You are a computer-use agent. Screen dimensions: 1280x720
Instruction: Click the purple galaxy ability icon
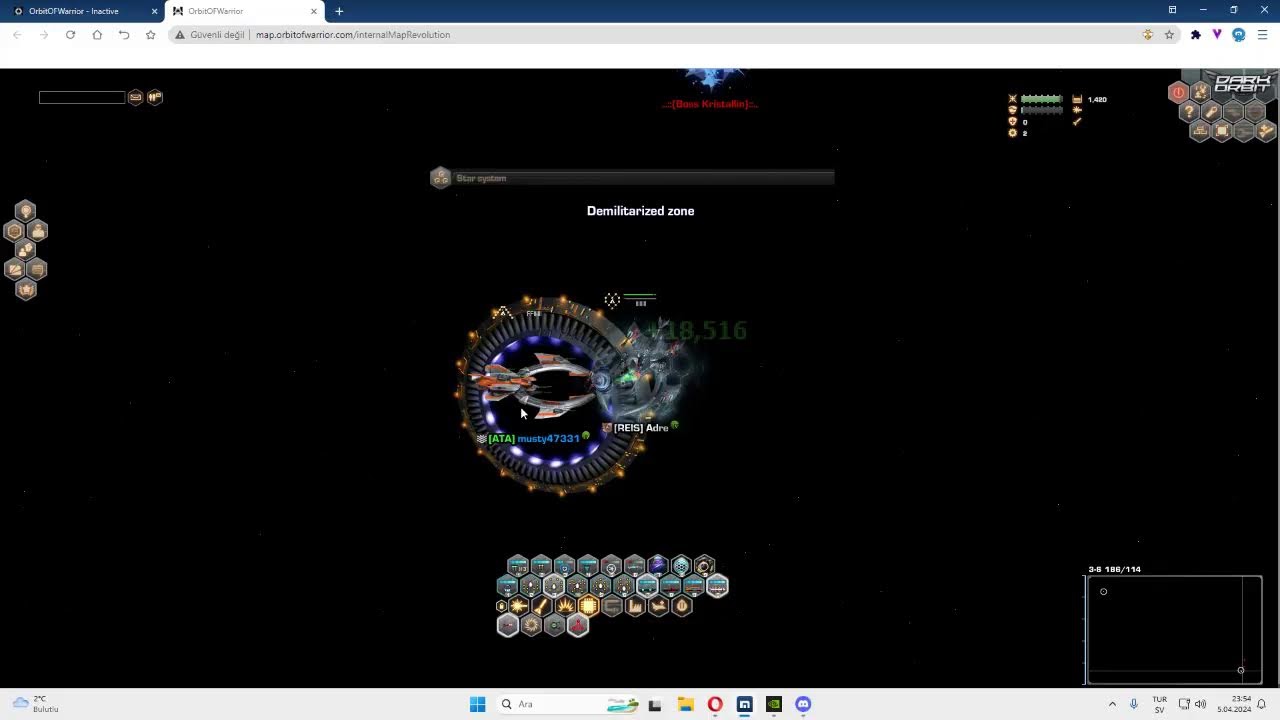pos(657,566)
